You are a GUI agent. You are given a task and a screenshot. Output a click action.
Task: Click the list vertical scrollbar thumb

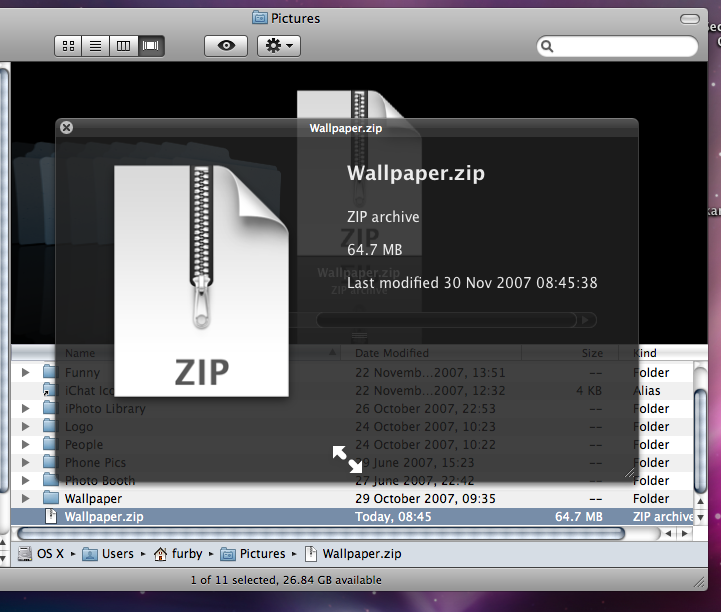pos(700,440)
